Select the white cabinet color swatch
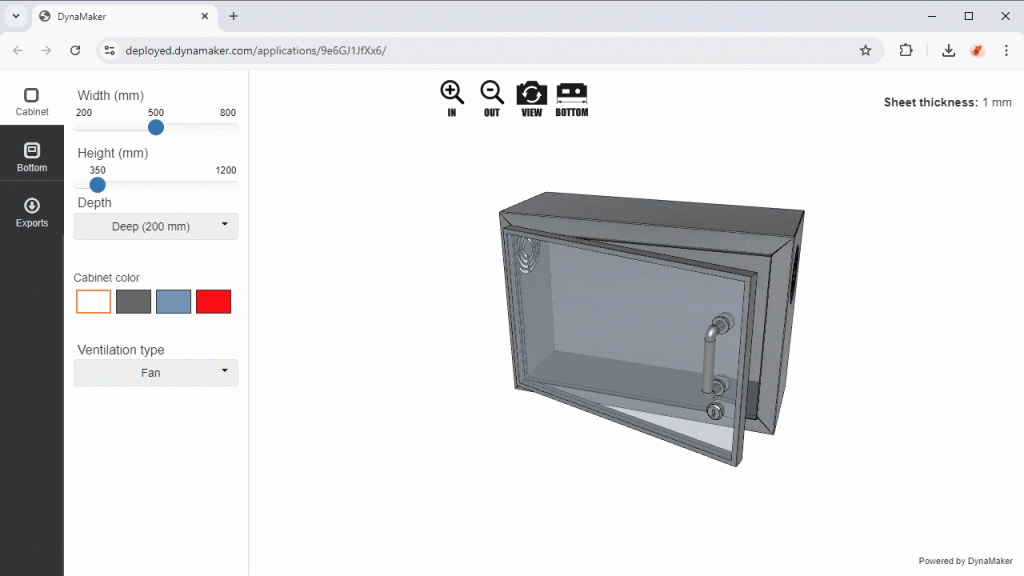 pyautogui.click(x=93, y=302)
